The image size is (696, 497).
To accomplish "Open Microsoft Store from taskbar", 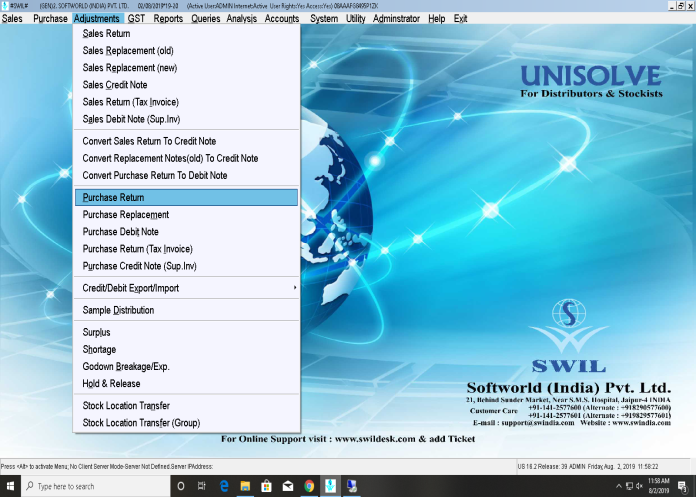I will 266,486.
